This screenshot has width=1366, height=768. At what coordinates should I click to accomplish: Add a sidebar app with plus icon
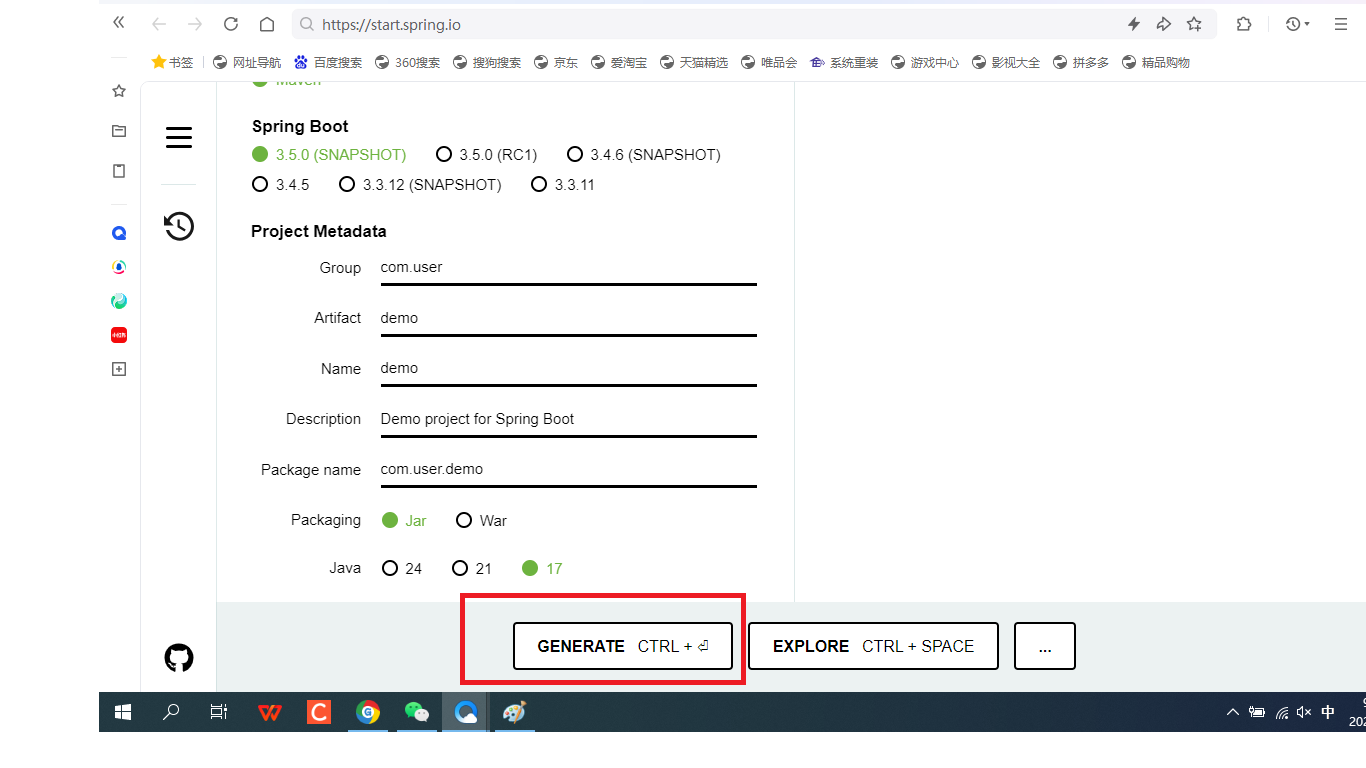(119, 369)
